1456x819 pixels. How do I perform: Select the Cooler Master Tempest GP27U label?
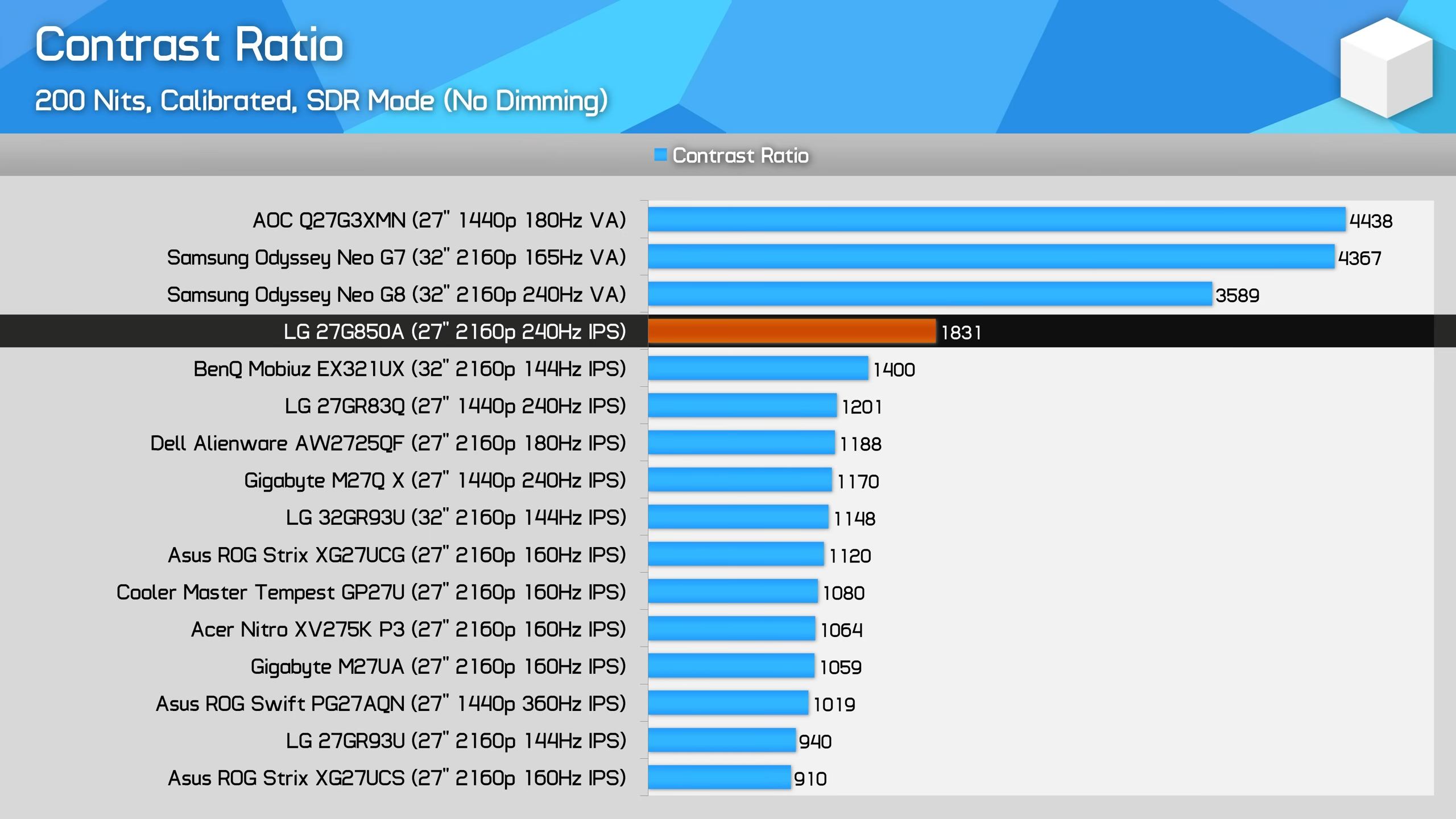click(x=371, y=593)
